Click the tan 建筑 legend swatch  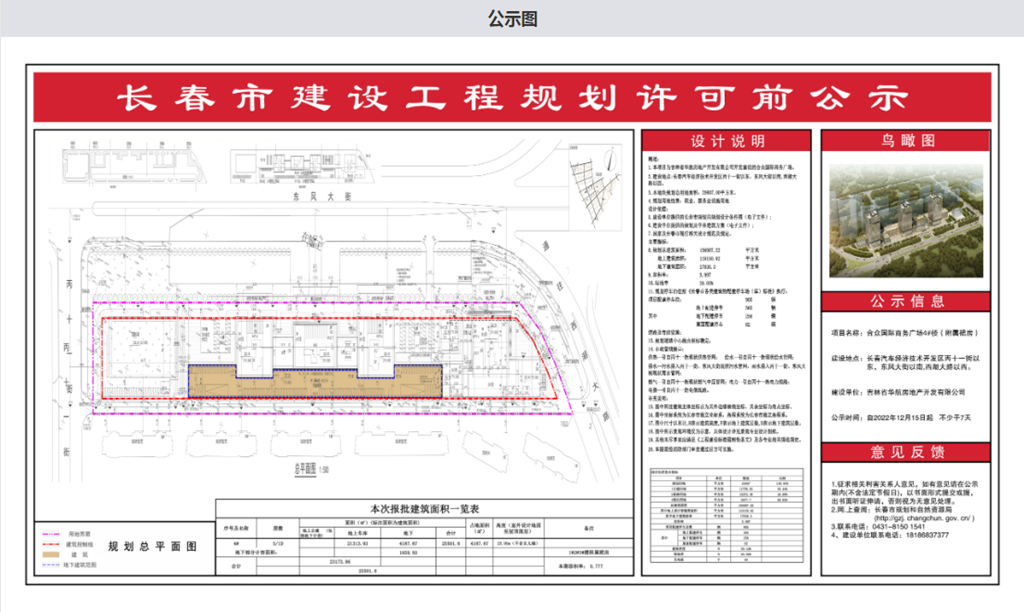(x=50, y=555)
